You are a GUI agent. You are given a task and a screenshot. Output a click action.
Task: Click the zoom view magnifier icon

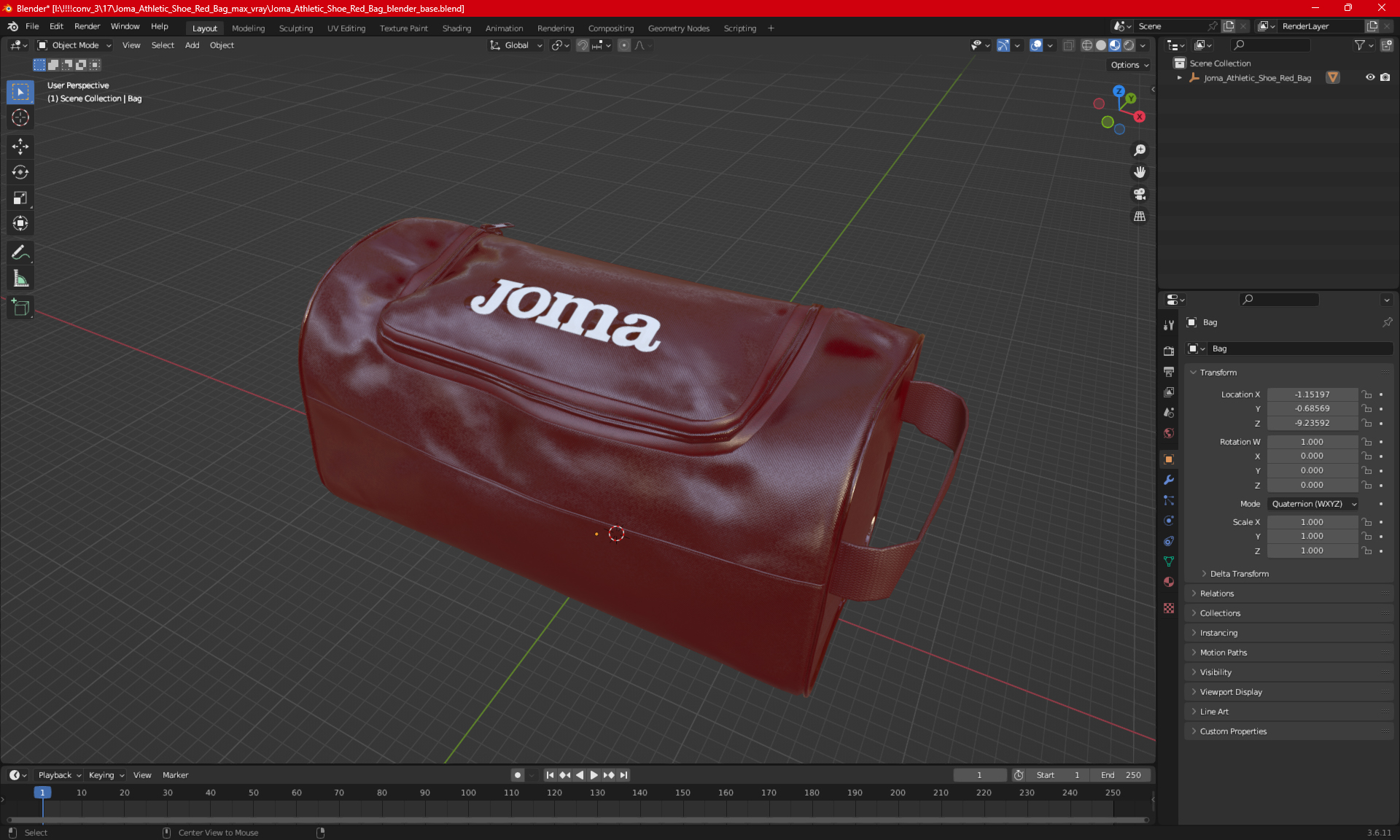click(1139, 150)
